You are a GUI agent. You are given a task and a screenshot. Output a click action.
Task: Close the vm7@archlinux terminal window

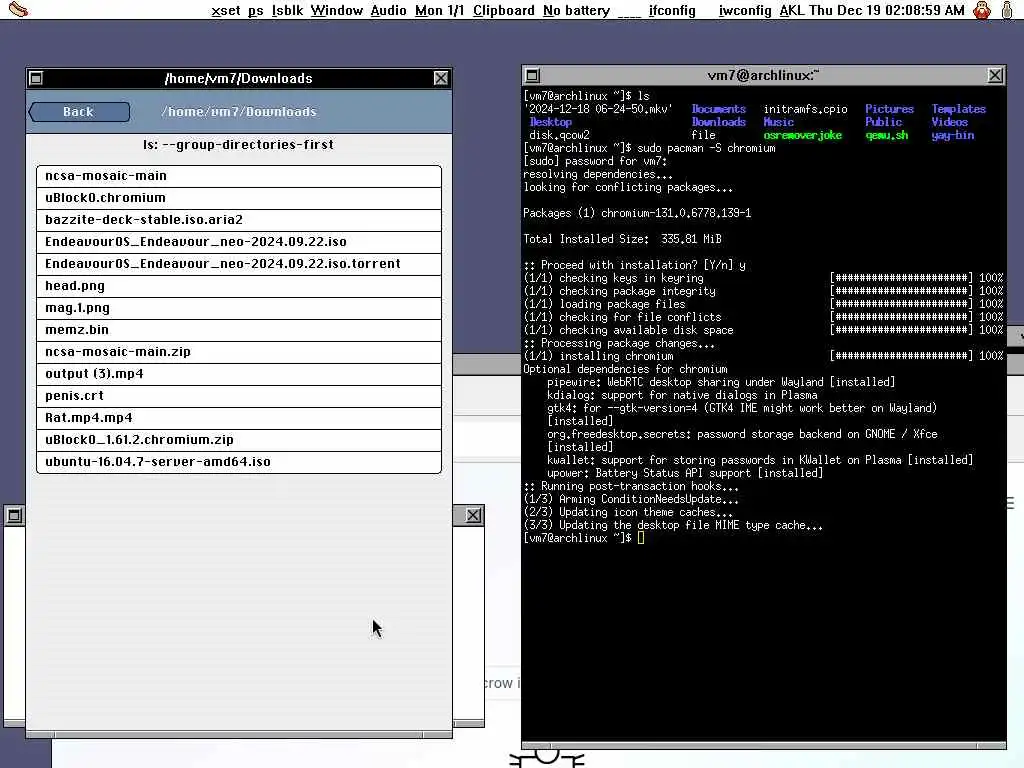point(995,76)
